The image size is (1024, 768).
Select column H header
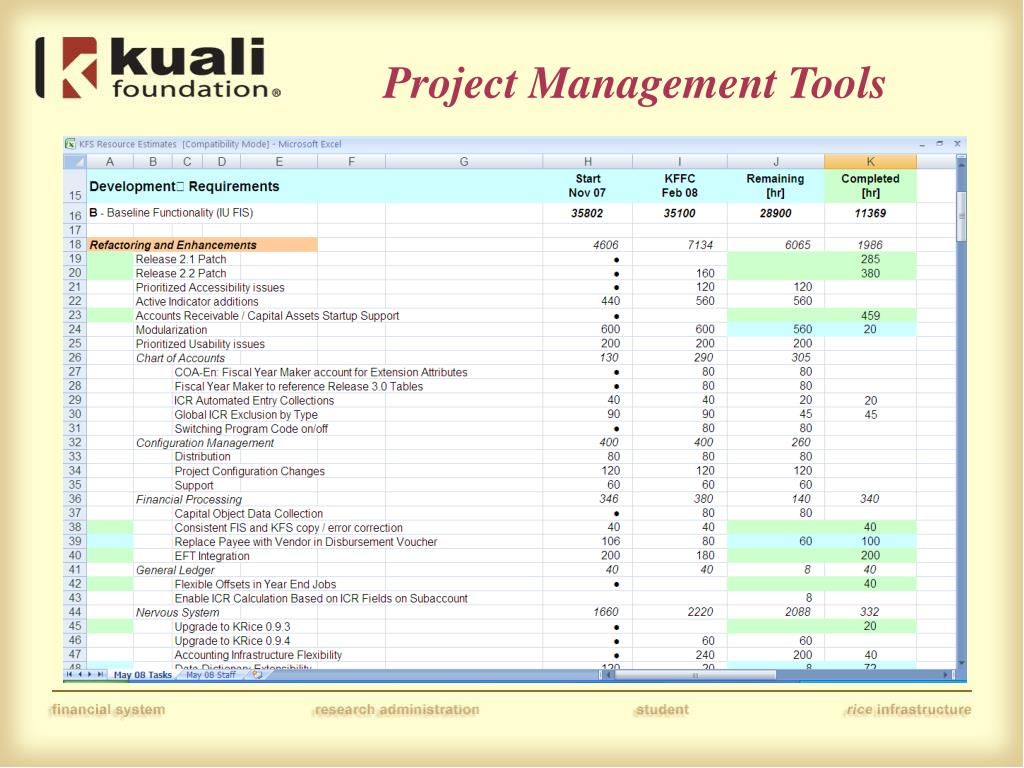[588, 161]
